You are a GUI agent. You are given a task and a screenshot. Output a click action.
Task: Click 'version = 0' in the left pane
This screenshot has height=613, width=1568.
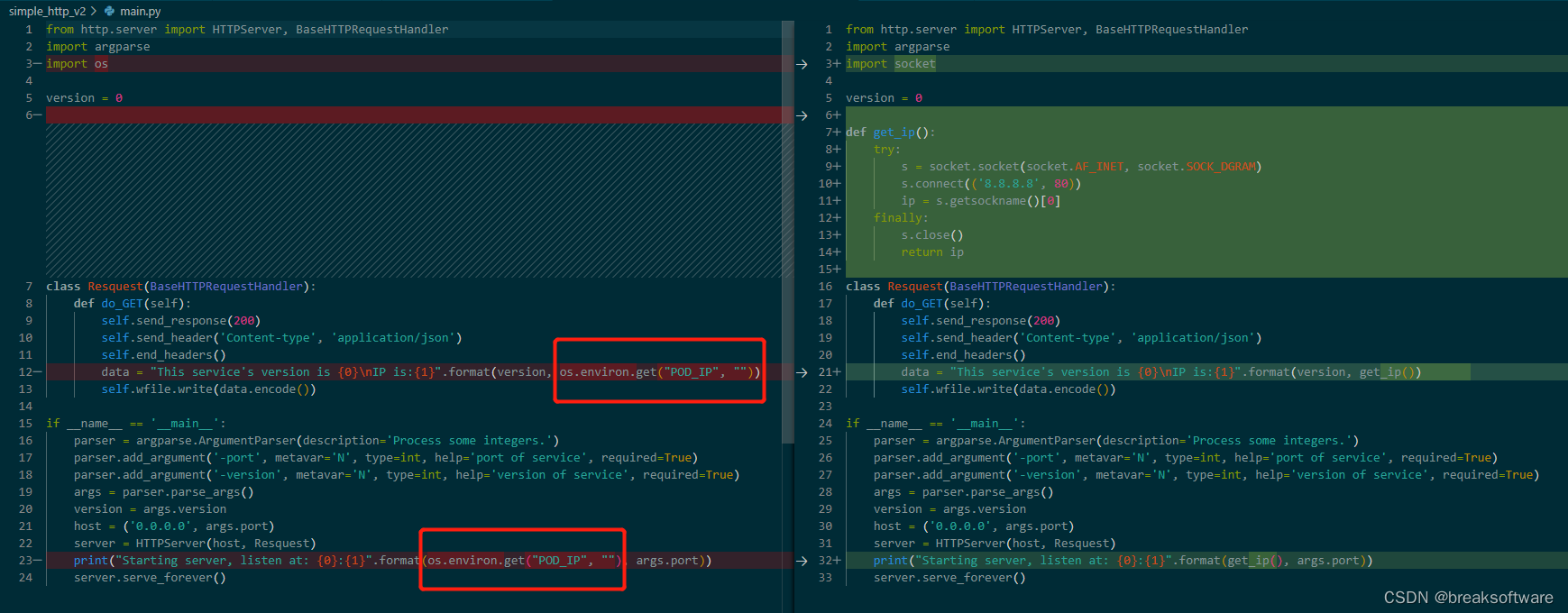tap(85, 98)
